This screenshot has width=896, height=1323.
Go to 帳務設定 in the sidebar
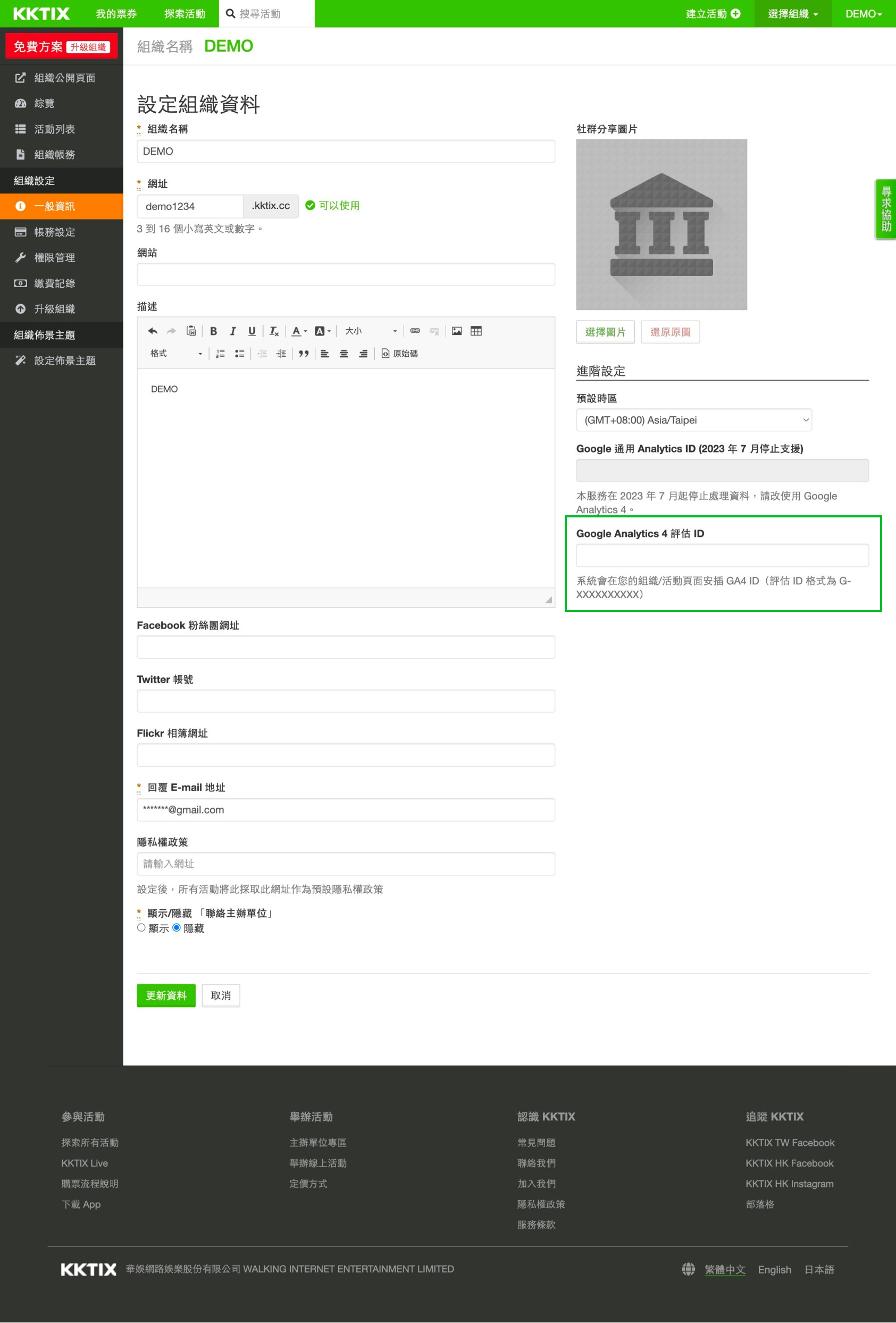[55, 232]
